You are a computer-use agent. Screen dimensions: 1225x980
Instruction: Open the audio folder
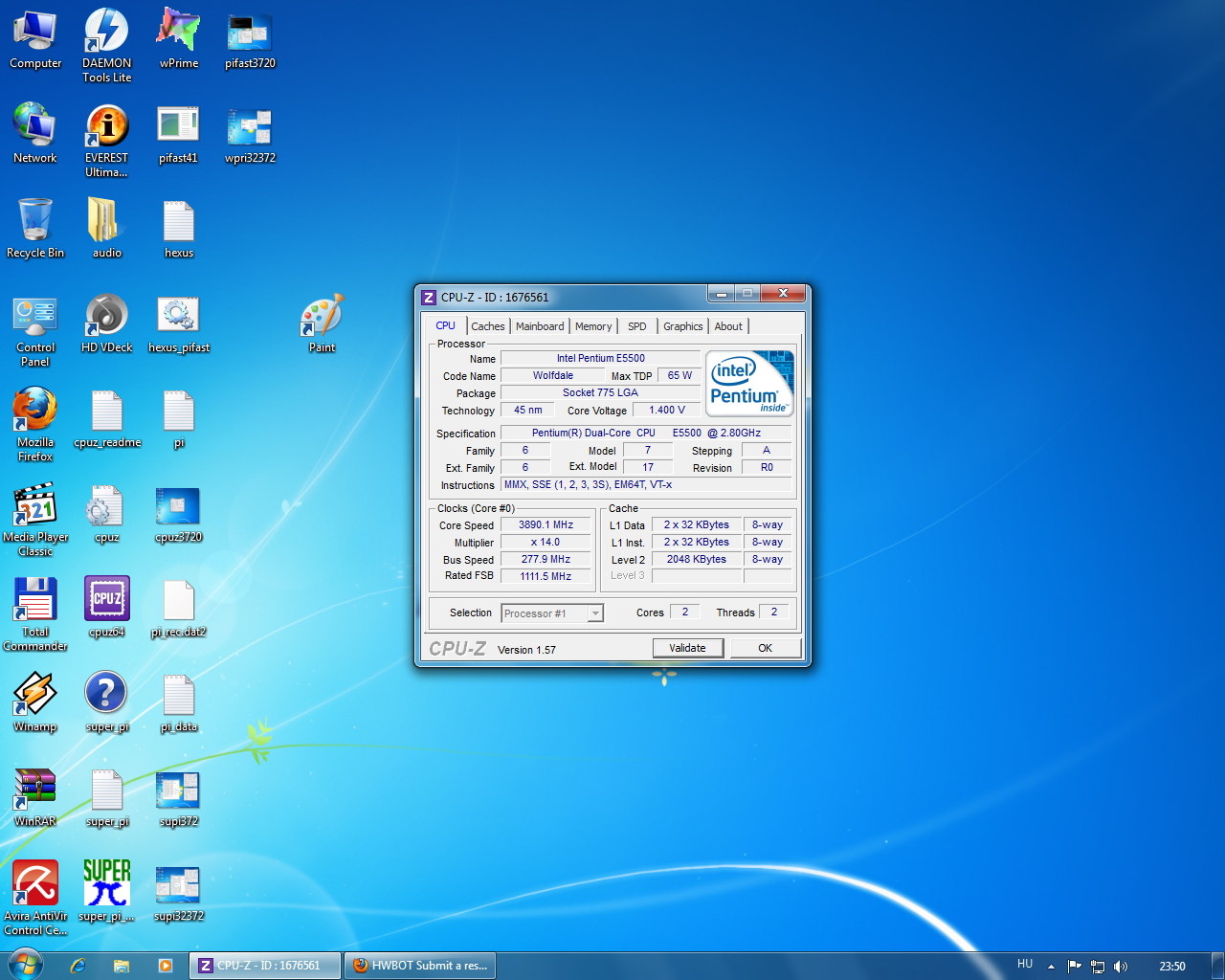pos(106,230)
